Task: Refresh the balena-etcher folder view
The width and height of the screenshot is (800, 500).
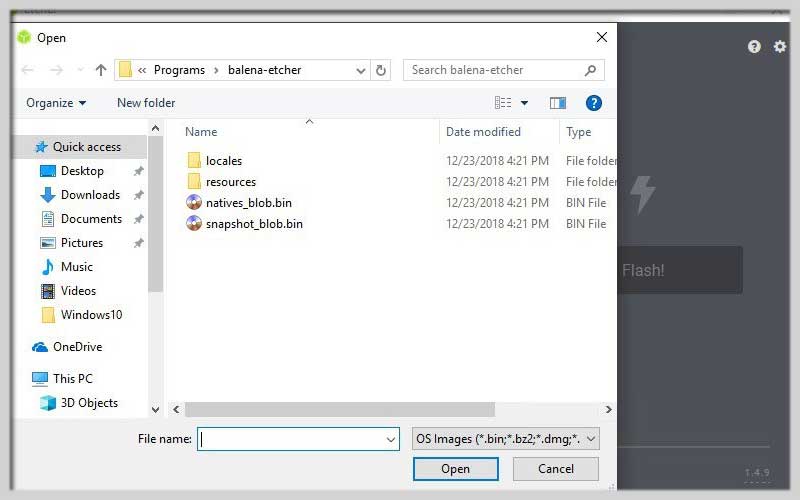Action: [381, 70]
